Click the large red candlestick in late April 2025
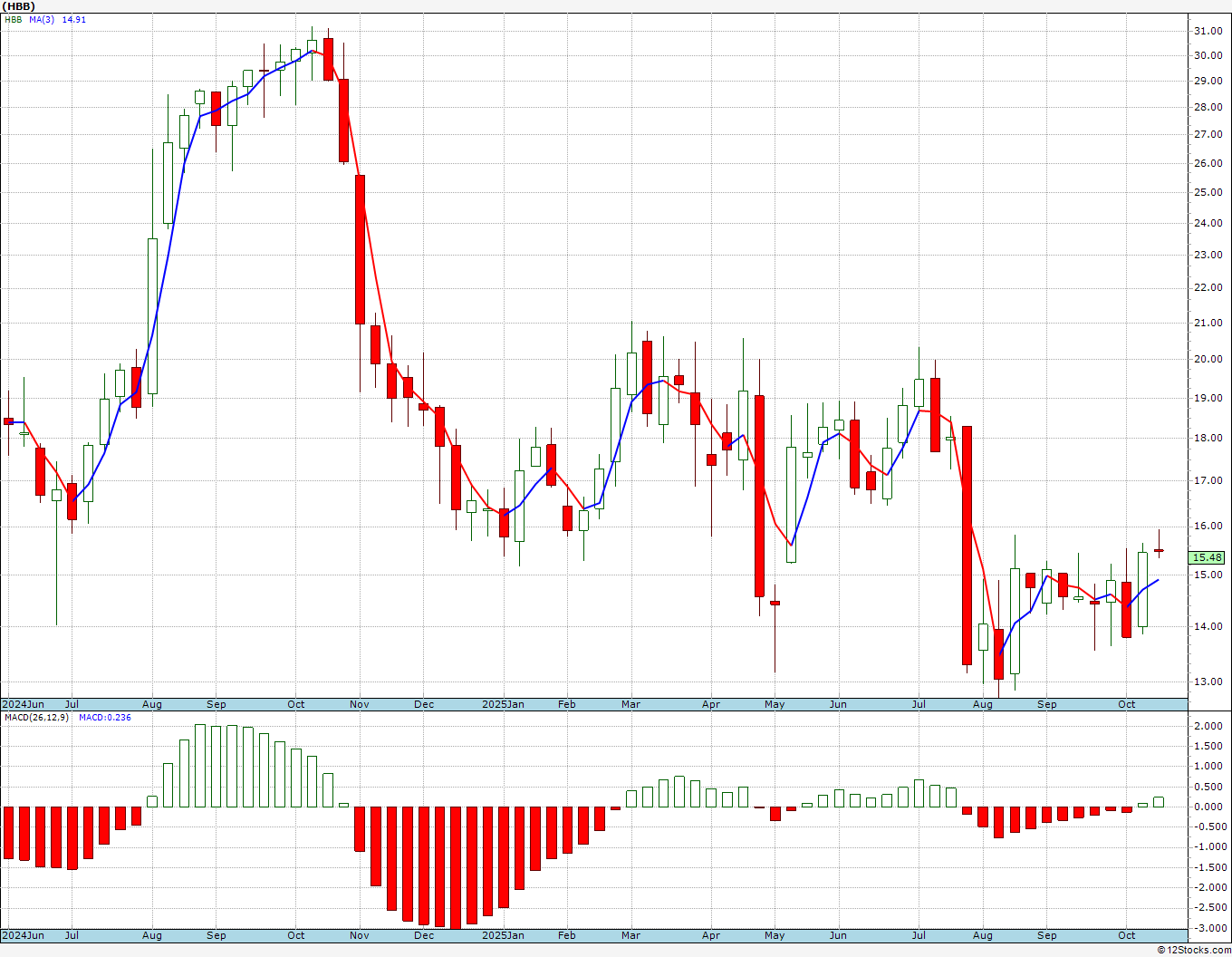1232x957 pixels. coord(759,496)
